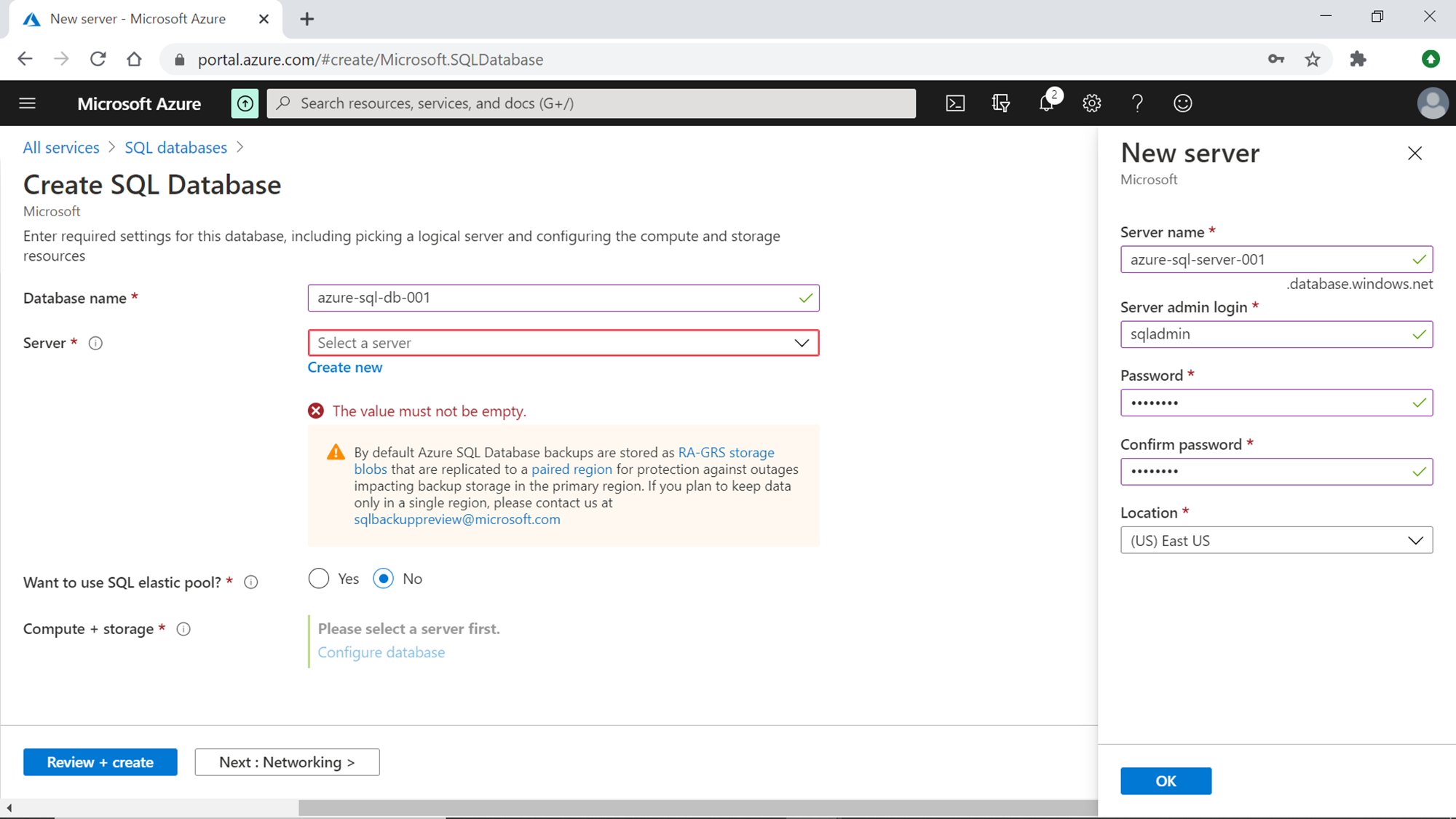Click the preview upgrade icon beside Microsoft Azure
This screenshot has height=819, width=1456.
pos(245,103)
